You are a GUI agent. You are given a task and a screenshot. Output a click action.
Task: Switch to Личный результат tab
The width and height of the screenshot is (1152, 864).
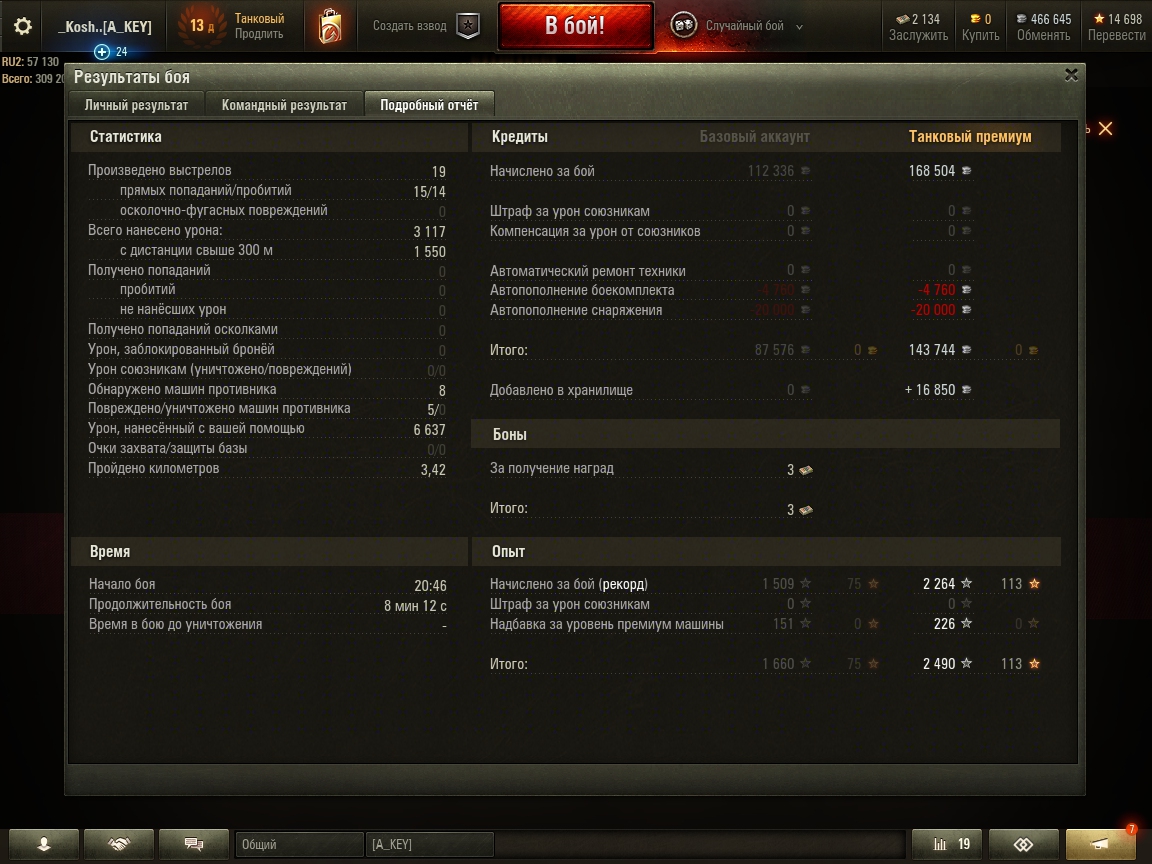136,105
